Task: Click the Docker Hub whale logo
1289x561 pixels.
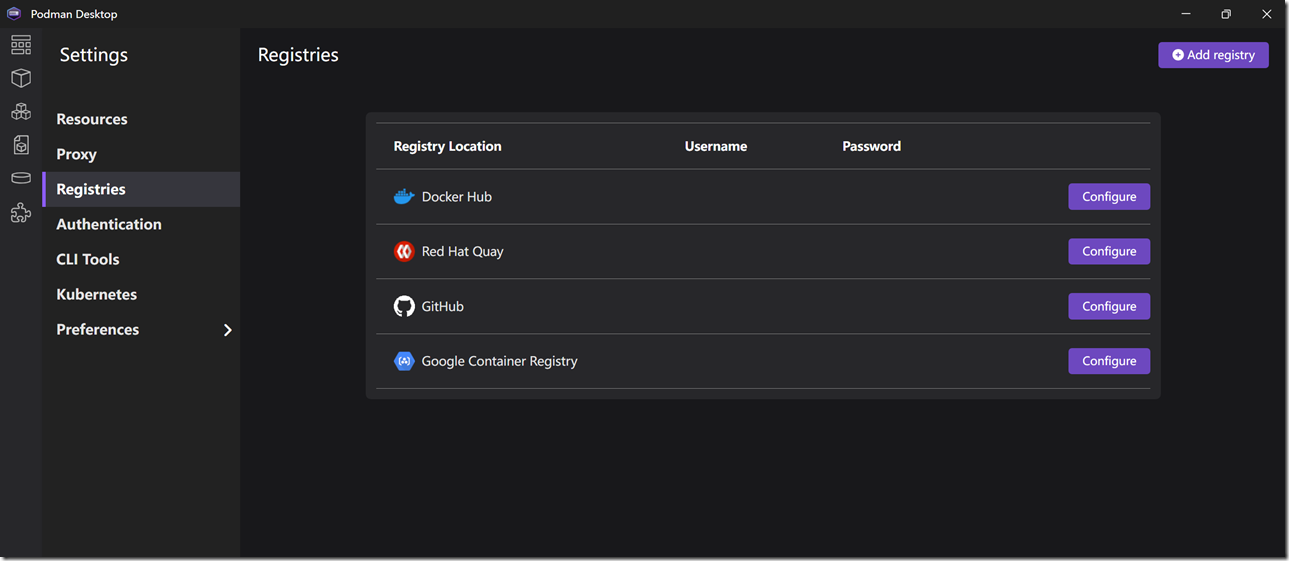Action: coord(404,197)
